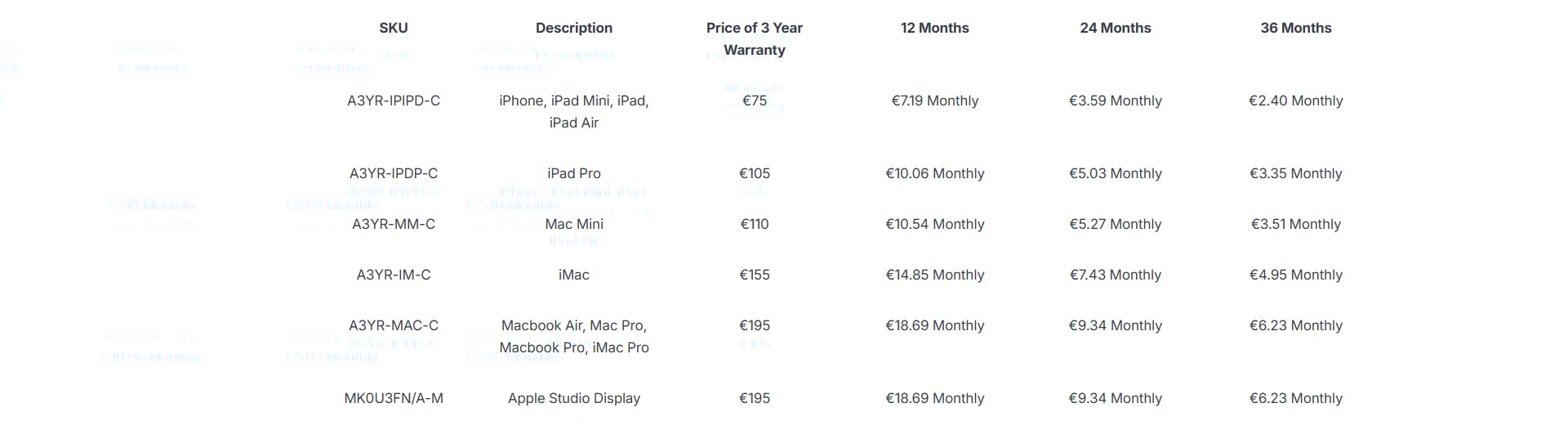The height and width of the screenshot is (421, 1568).
Task: Click the SKU column header
Action: click(x=393, y=28)
